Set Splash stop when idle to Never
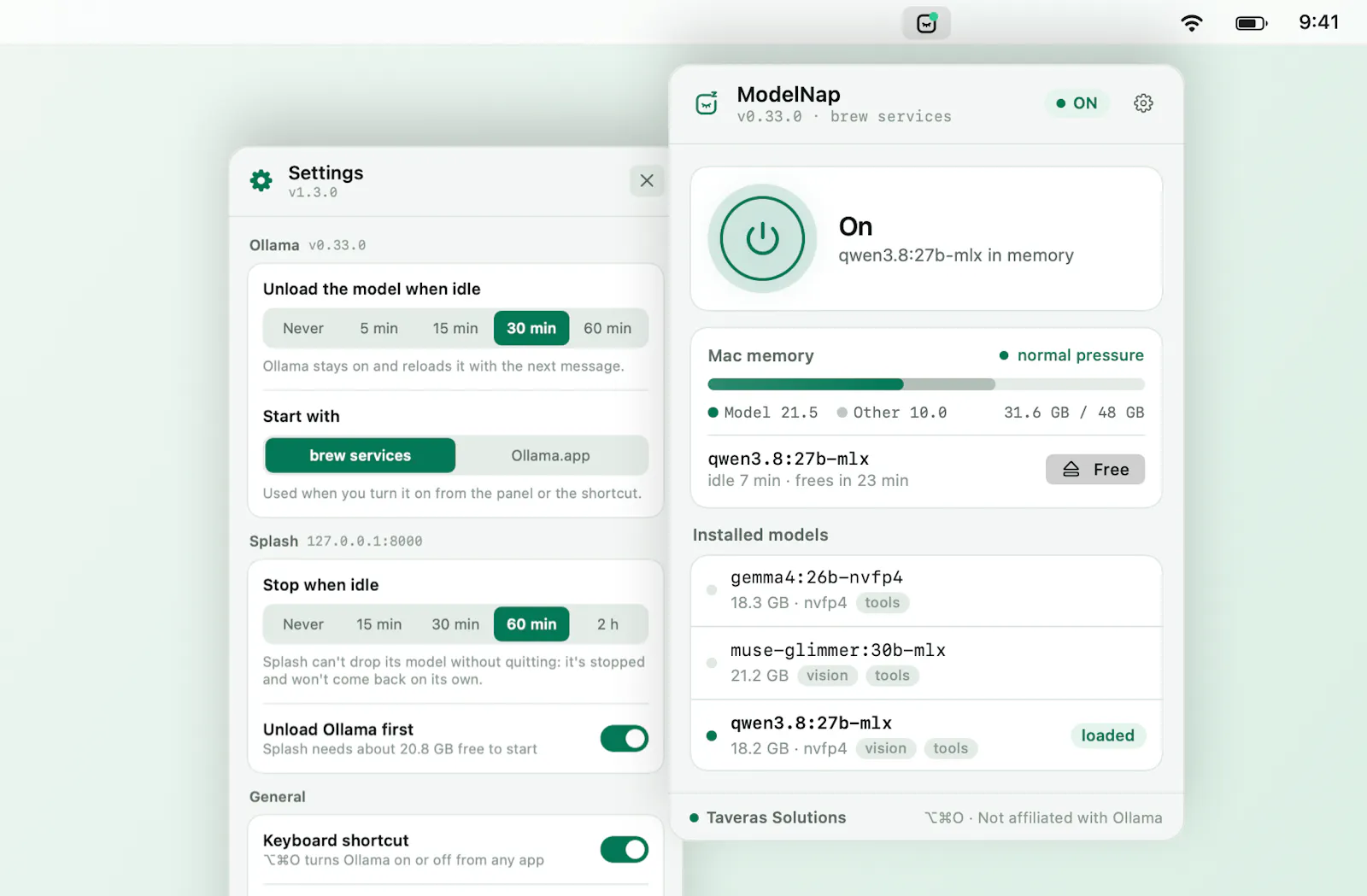This screenshot has height=896, width=1367. coord(303,624)
